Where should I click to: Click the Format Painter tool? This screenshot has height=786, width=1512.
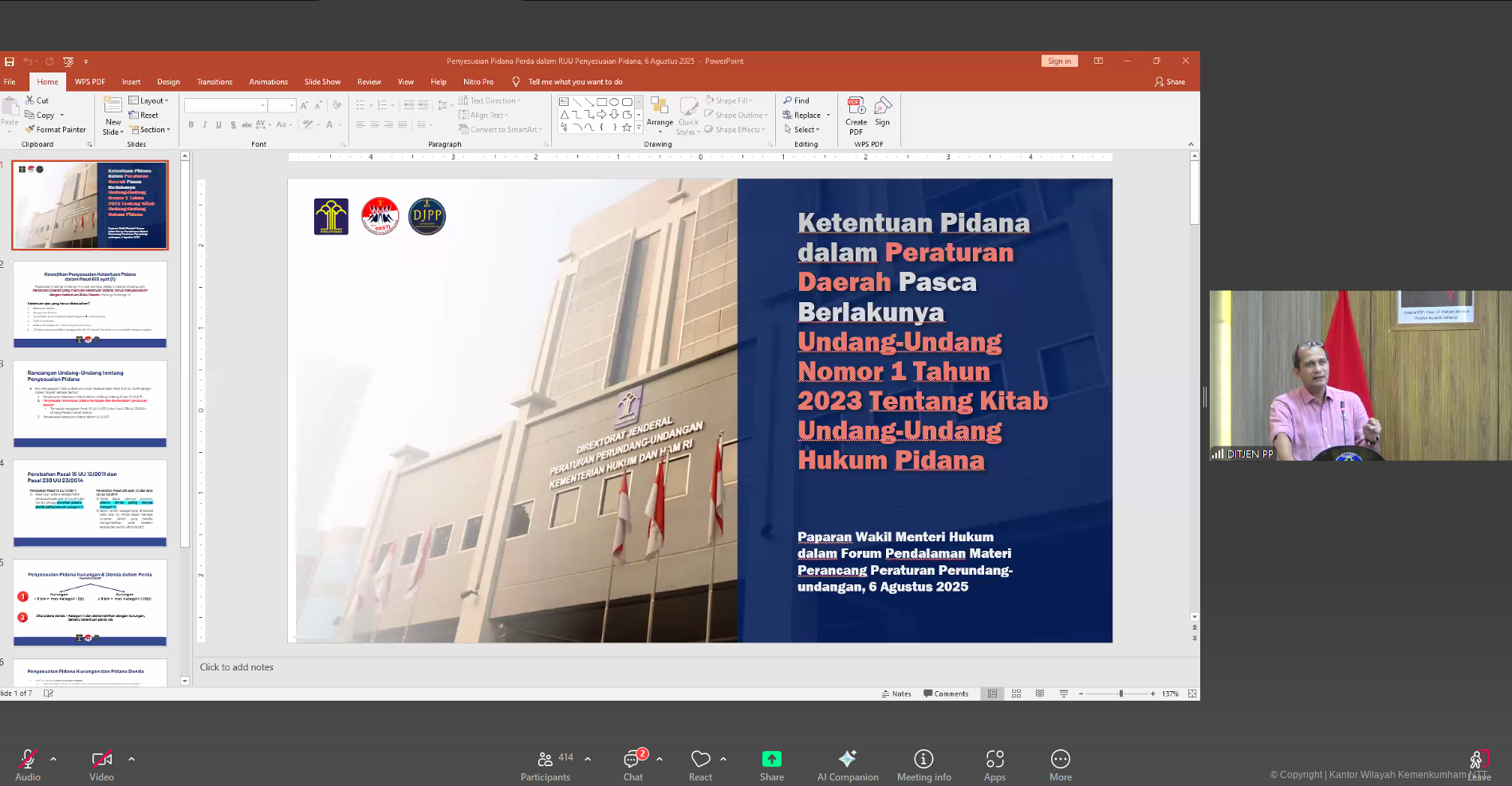pyautogui.click(x=55, y=130)
